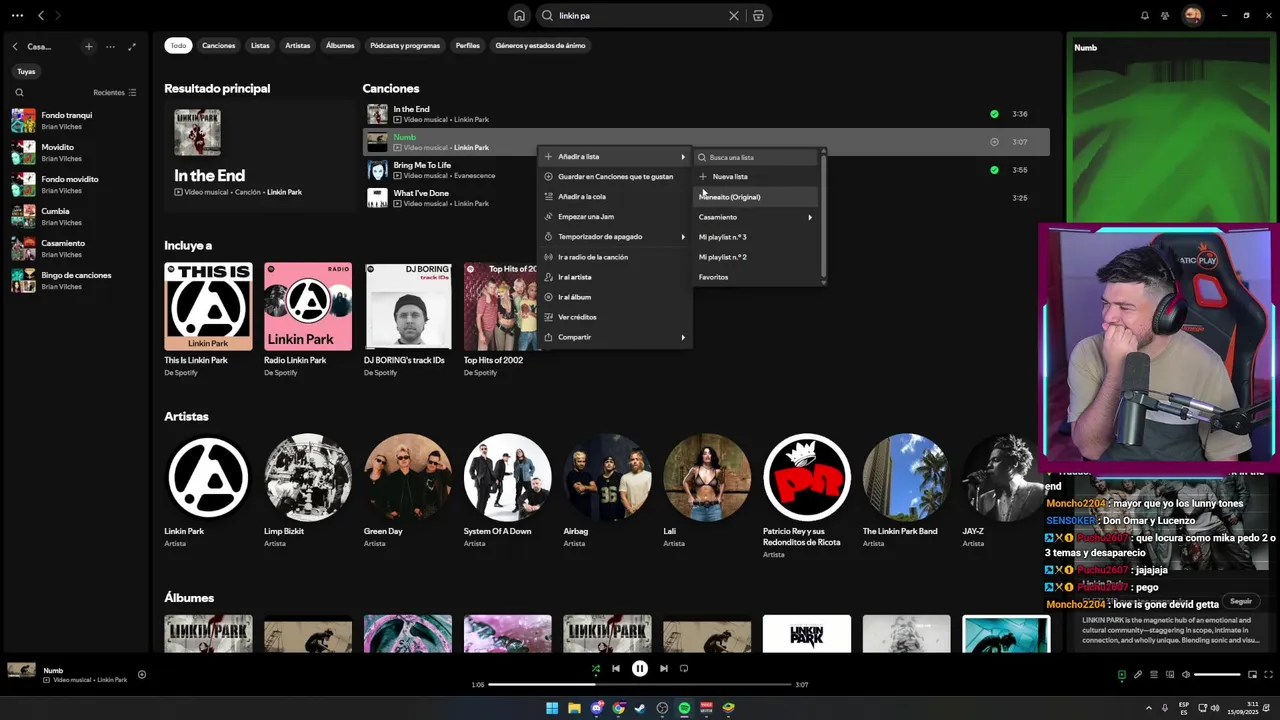Toggle repeat mode
The width and height of the screenshot is (1280, 720).
[x=684, y=669]
